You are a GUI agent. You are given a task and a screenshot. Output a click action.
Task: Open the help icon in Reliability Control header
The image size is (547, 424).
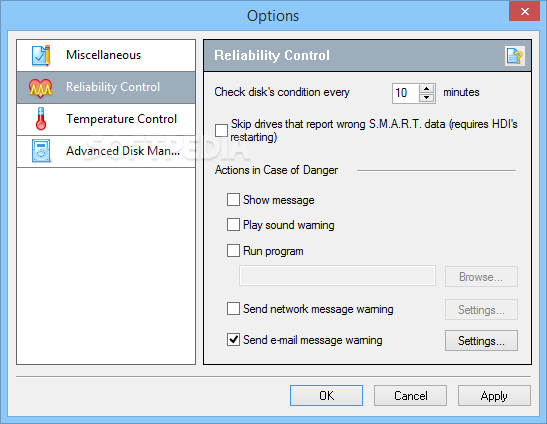pos(515,56)
